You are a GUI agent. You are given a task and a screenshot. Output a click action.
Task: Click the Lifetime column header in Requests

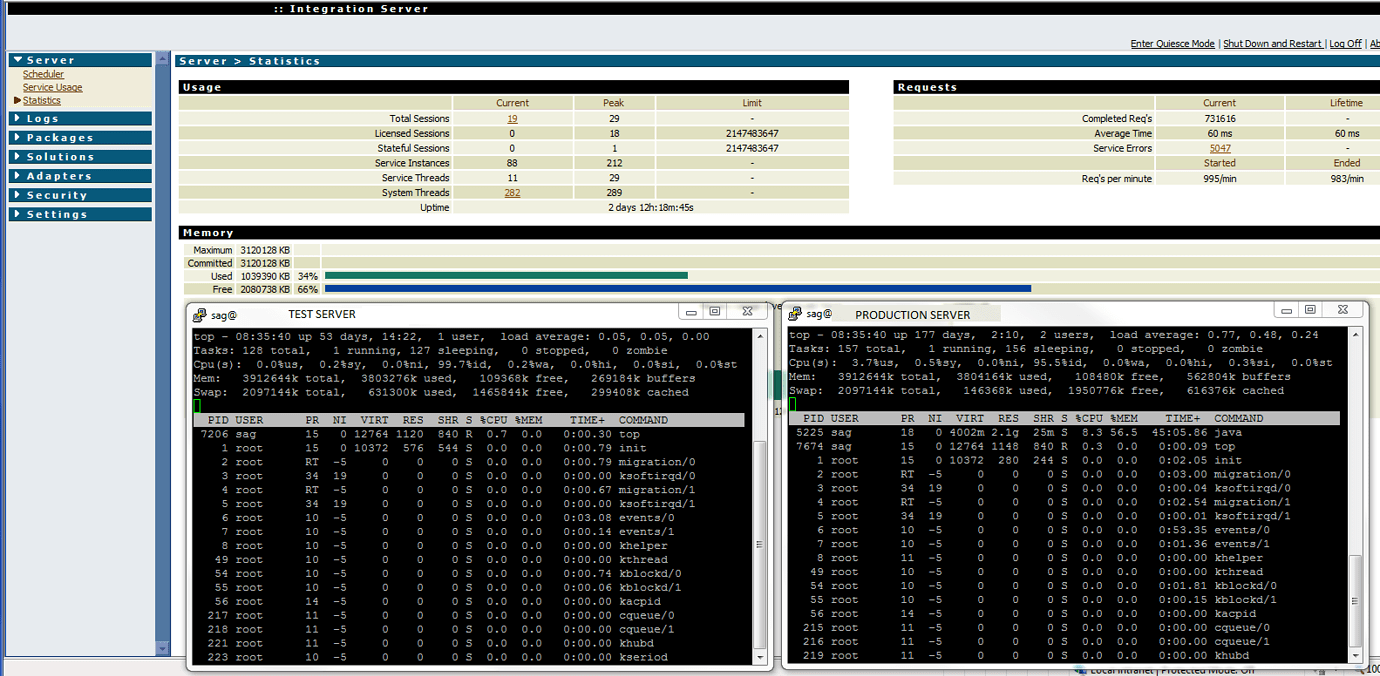pyautogui.click(x=1346, y=103)
